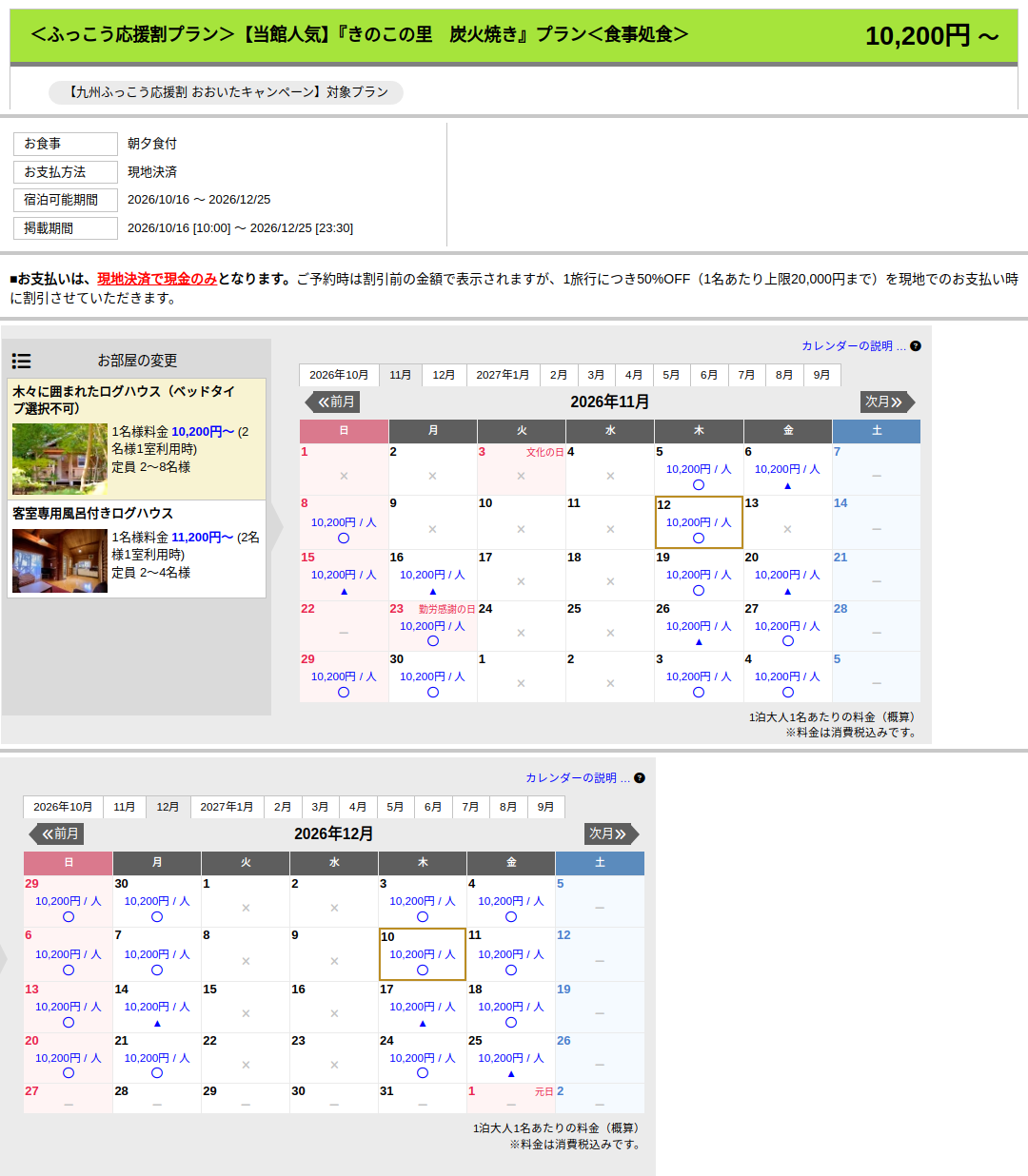1028x1176 pixels.
Task: Pick the triangle mark on November 20
Action: [787, 592]
